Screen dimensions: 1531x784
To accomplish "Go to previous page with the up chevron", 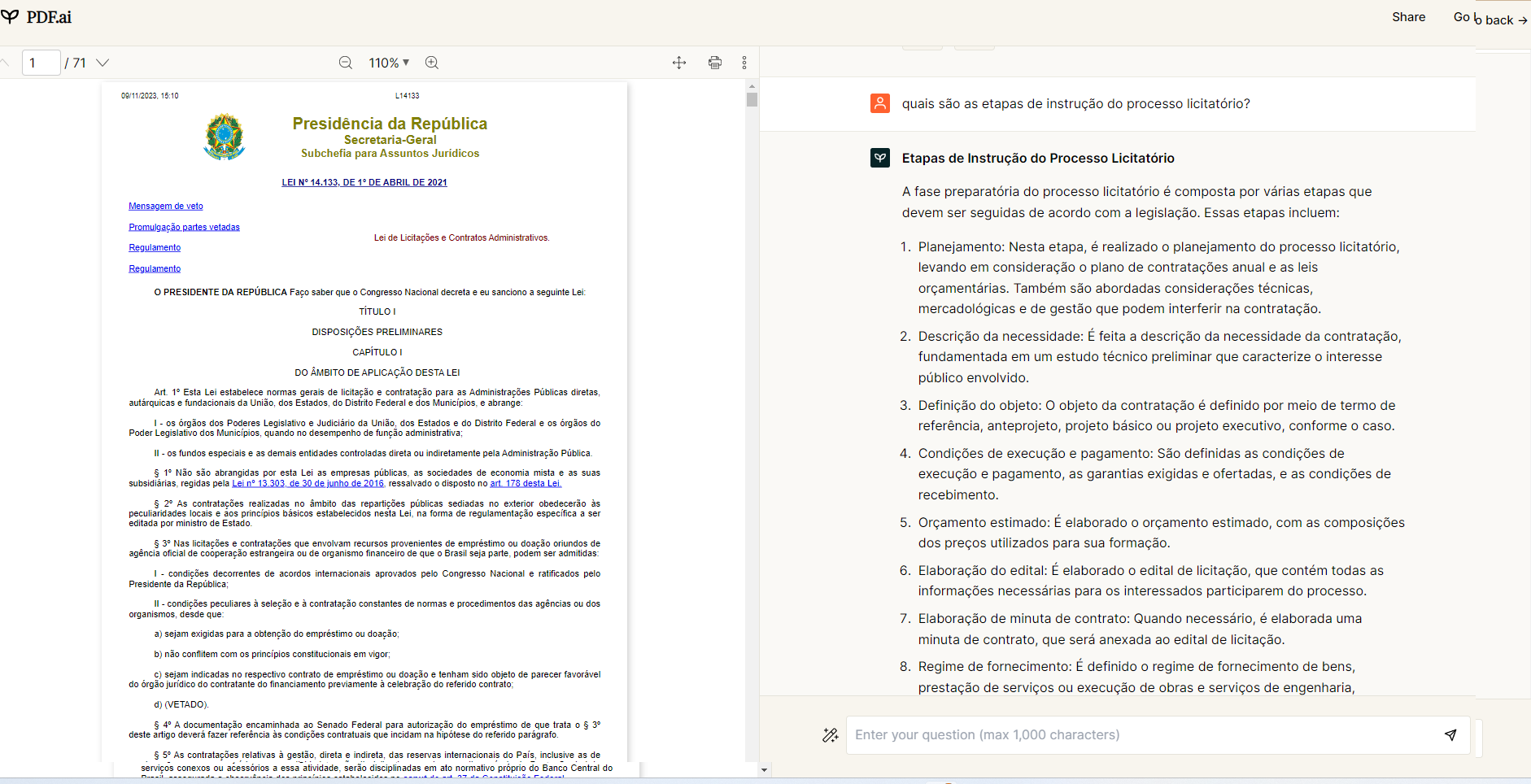I will (x=5, y=62).
